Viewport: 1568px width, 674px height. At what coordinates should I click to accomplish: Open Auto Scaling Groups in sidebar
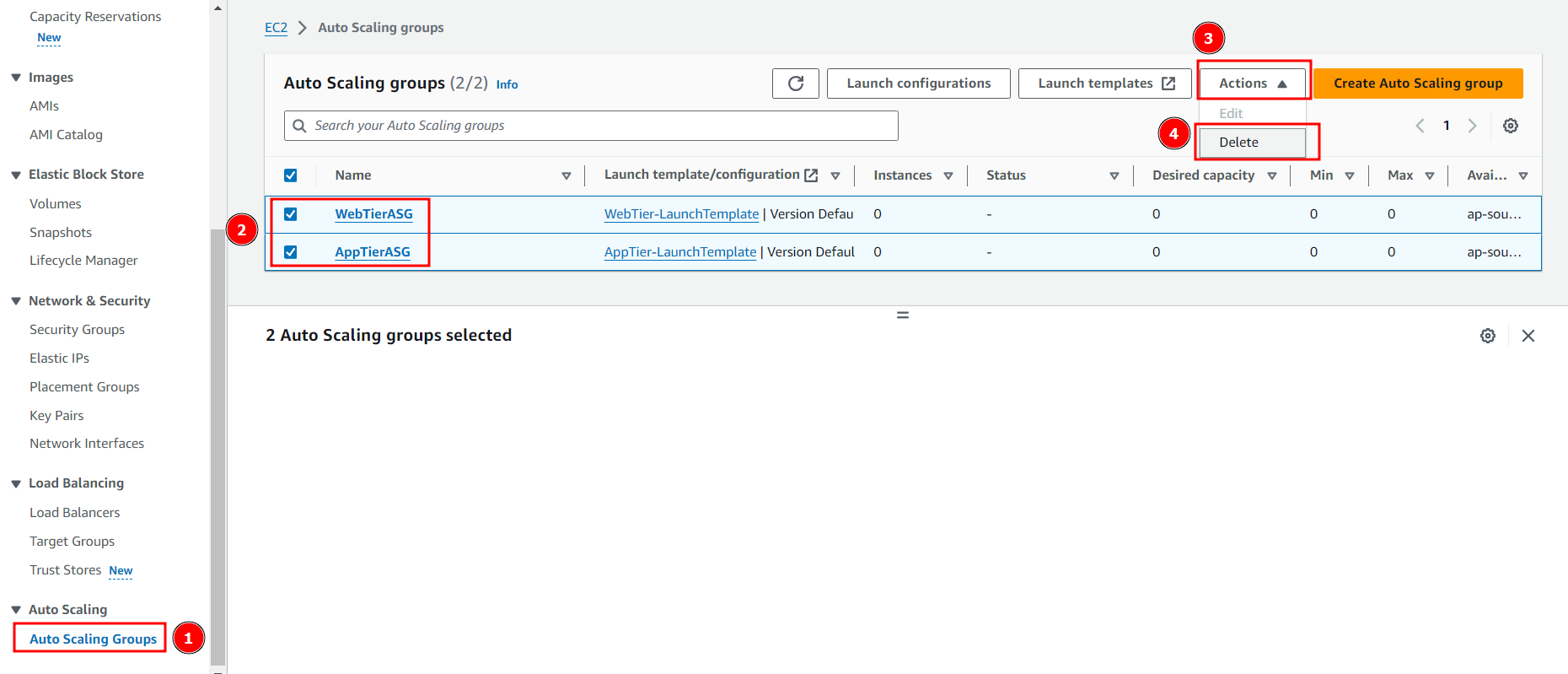point(94,639)
